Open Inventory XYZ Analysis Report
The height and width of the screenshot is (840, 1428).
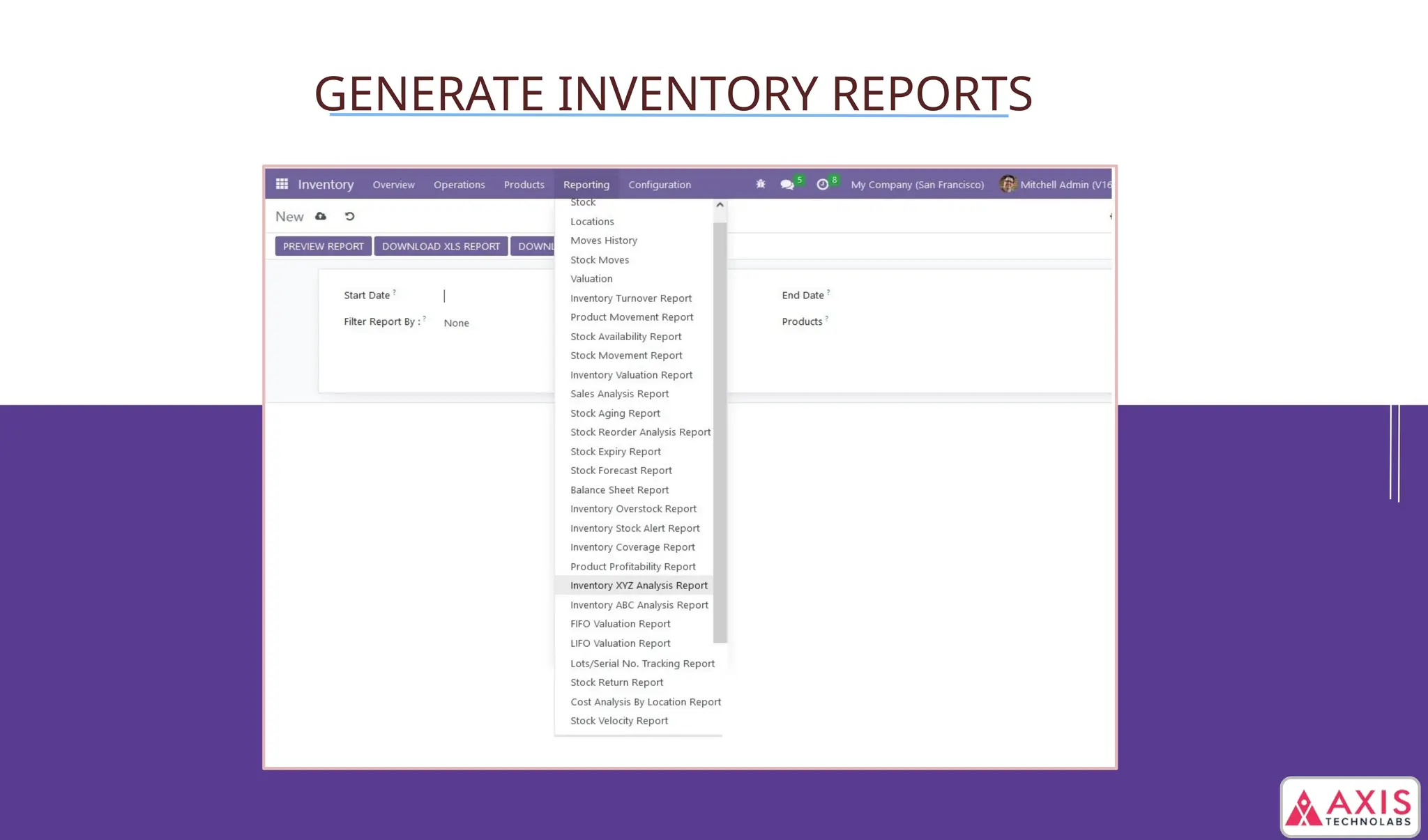[x=634, y=586]
